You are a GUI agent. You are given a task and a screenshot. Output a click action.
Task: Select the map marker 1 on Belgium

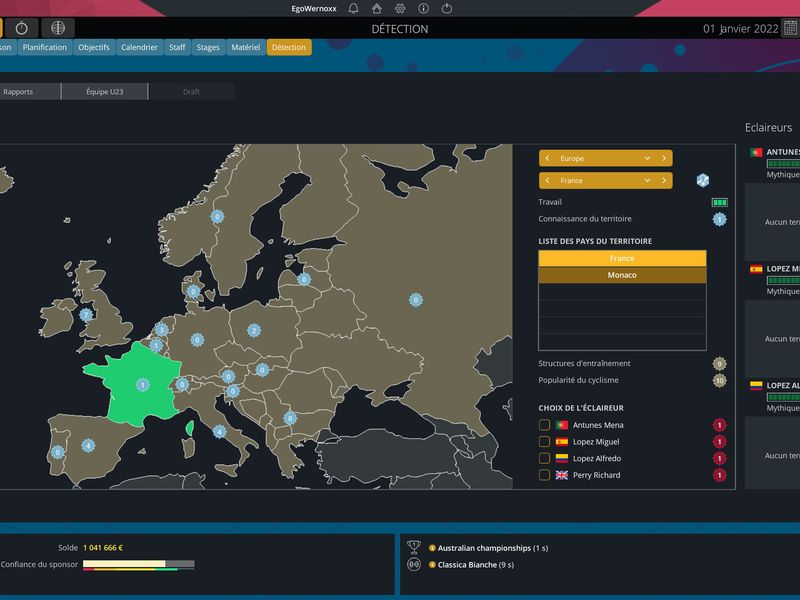[156, 345]
